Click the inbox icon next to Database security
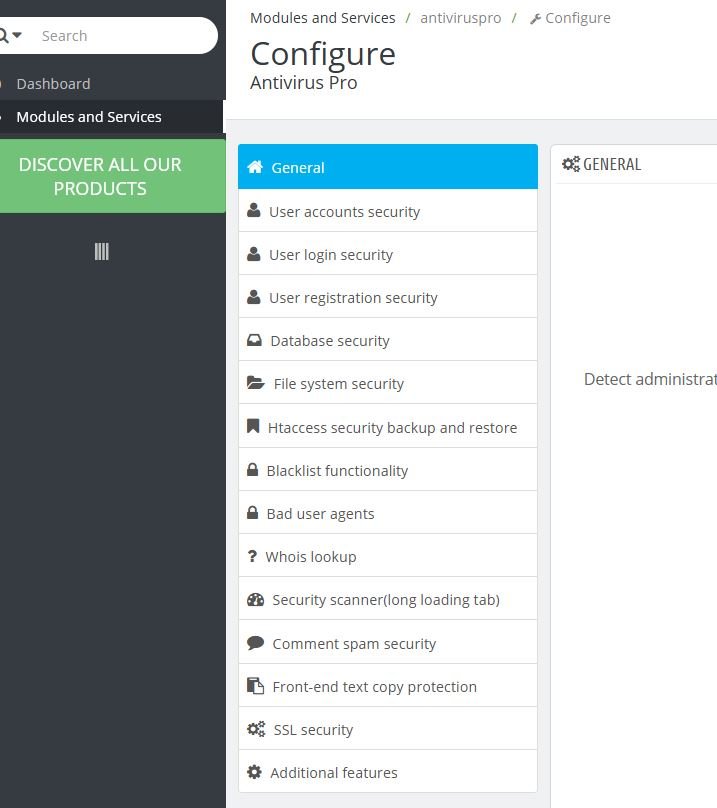Screen dimensions: 717x808 tap(254, 340)
